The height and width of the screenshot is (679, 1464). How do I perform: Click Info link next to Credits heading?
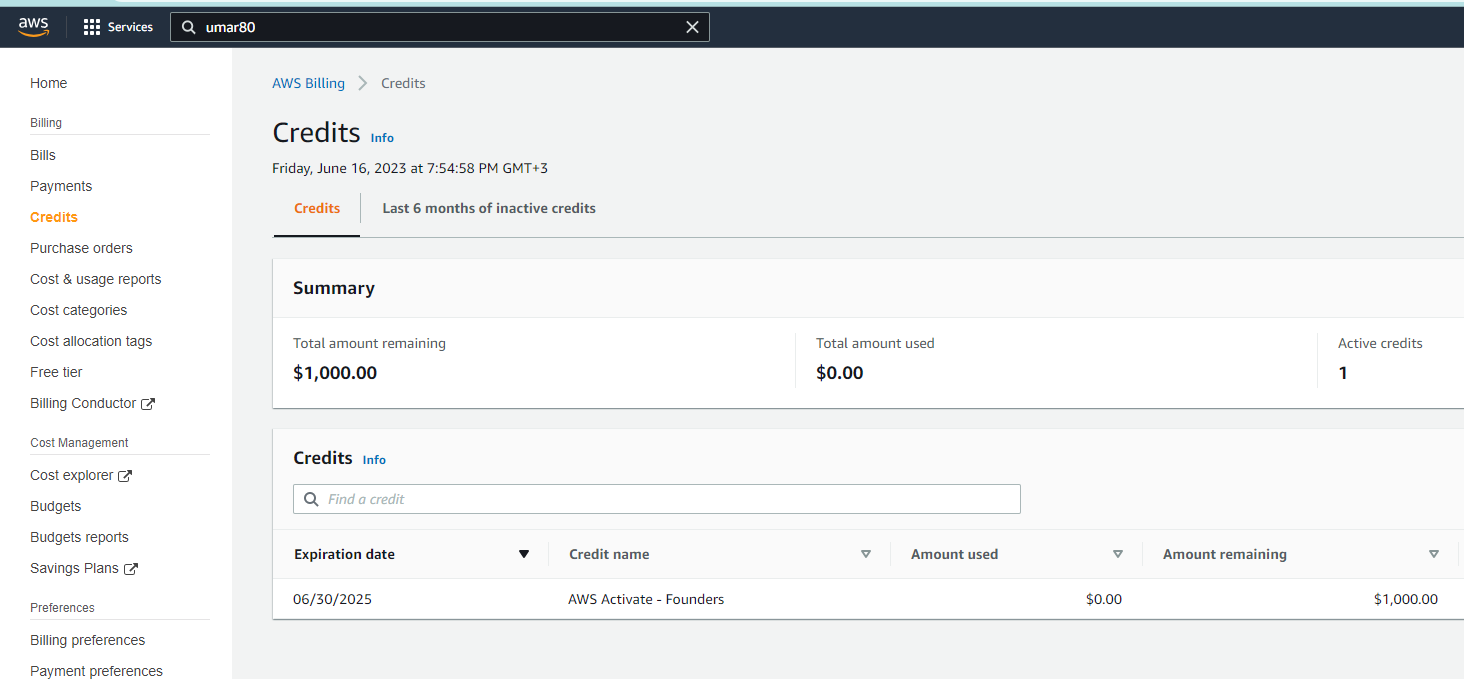(x=382, y=138)
